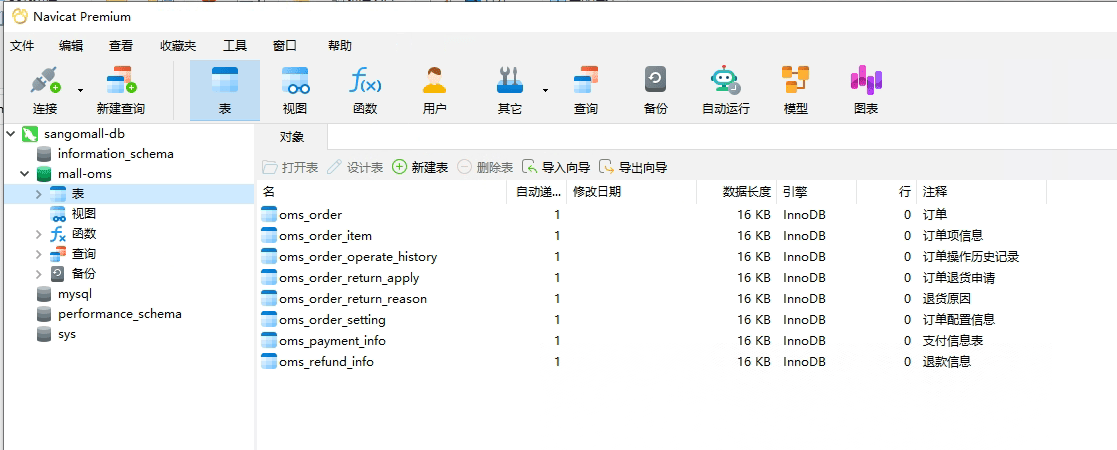
Task: Open the 图表 (Chart) toolbar icon
Action: pos(866,90)
